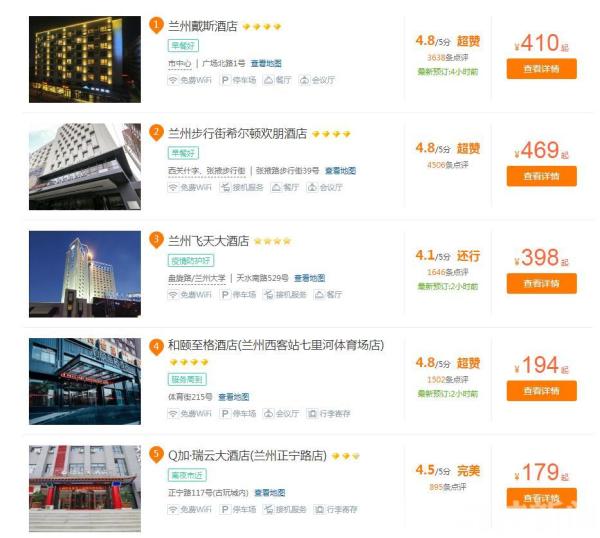Click restaurant icon for 兰州步行街希尔顿欢朋酒店

(268, 186)
